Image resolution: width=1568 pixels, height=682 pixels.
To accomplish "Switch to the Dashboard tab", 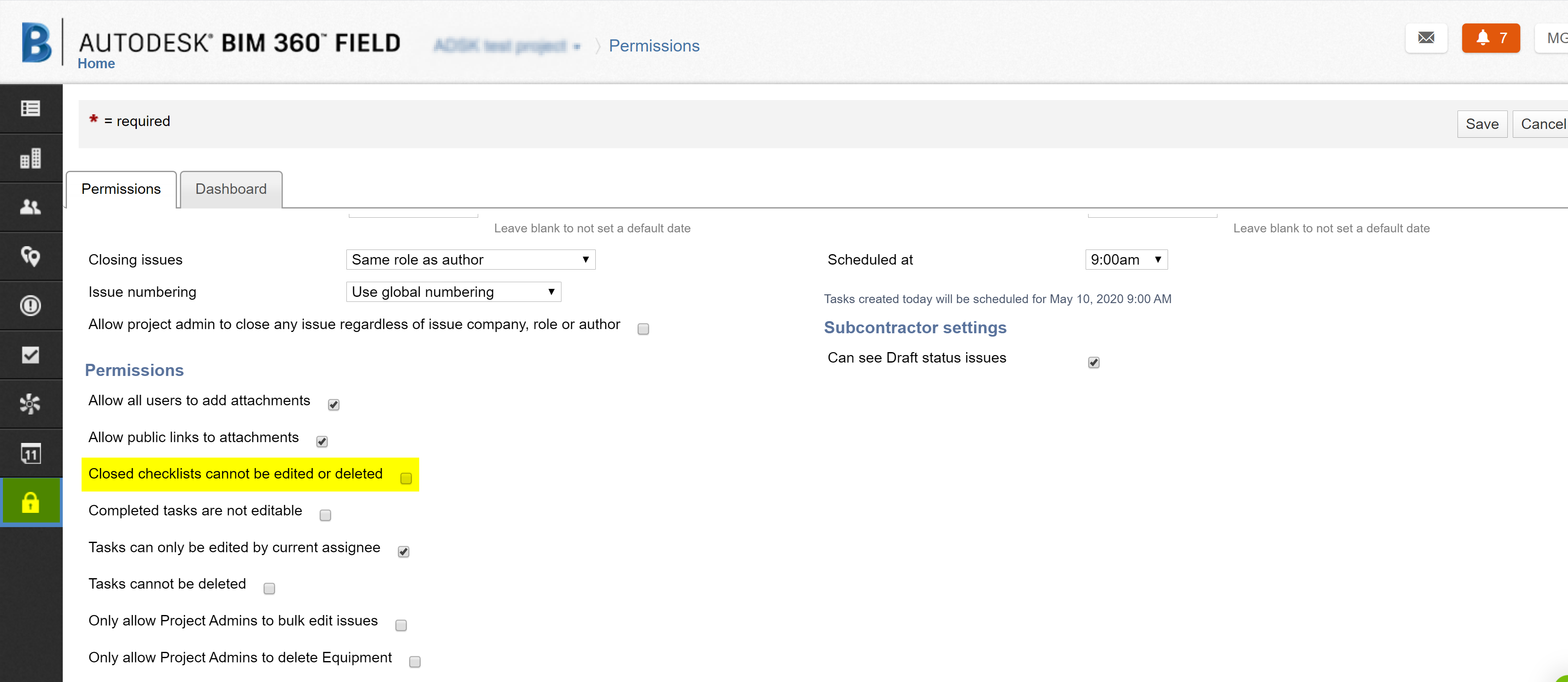I will pyautogui.click(x=231, y=189).
